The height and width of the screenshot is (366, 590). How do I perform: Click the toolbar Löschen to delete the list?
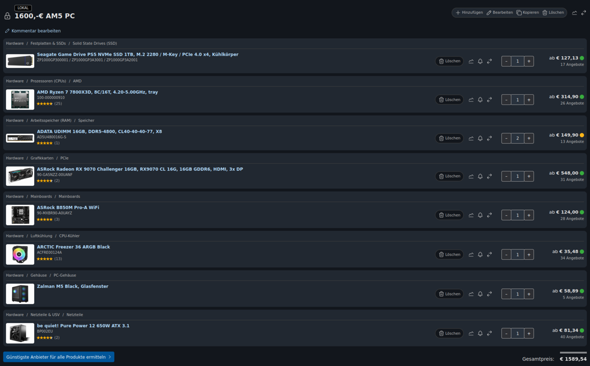coord(553,13)
